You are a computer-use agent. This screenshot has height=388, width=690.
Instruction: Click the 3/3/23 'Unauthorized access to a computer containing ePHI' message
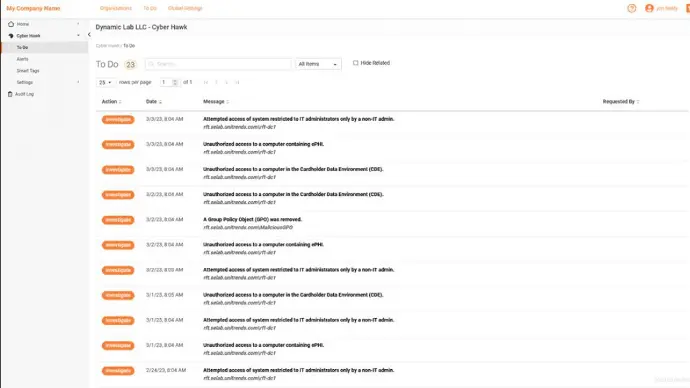[x=263, y=144]
